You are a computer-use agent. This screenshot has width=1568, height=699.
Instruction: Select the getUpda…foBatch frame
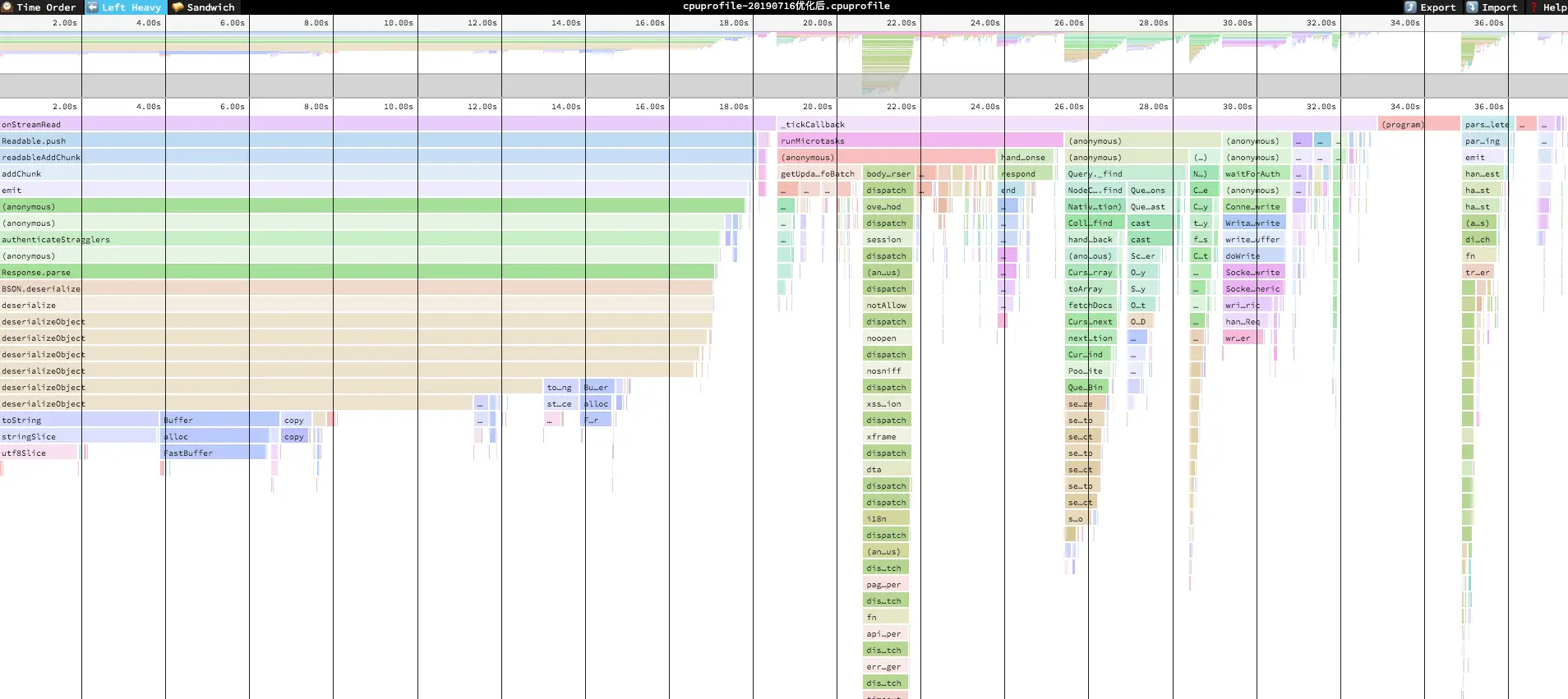819,173
